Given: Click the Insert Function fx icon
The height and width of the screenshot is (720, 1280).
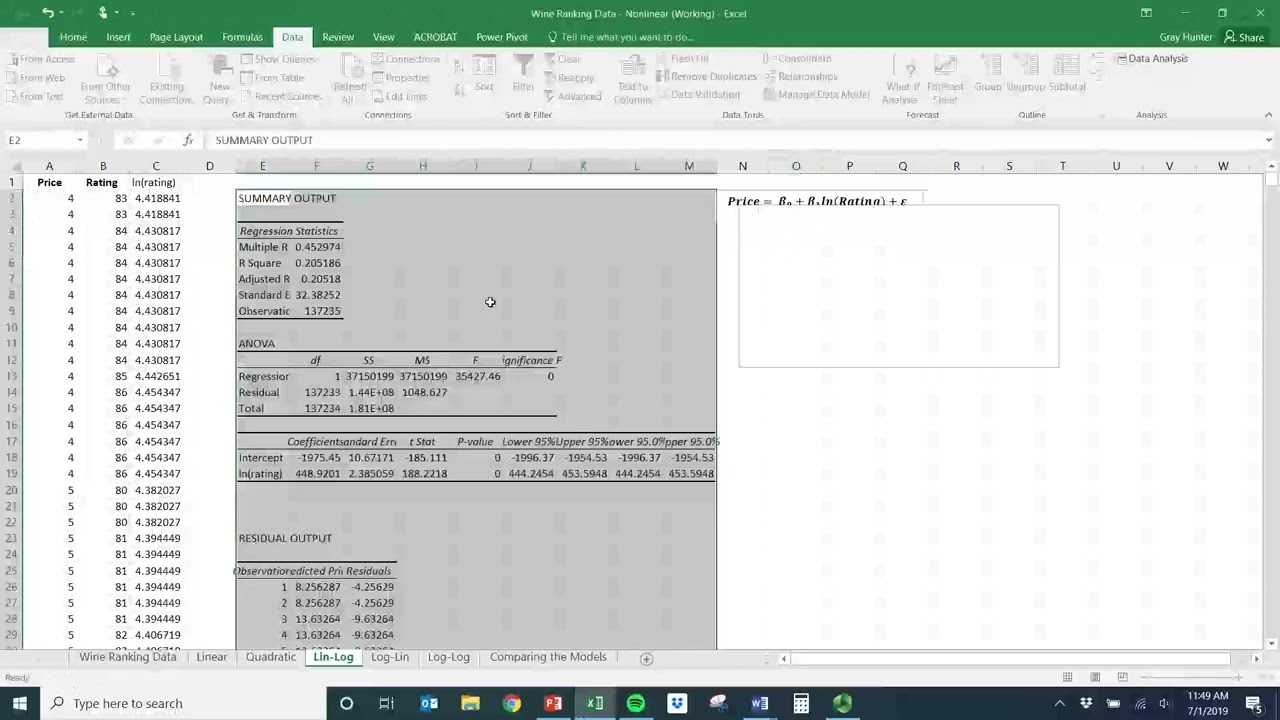Looking at the screenshot, I should pyautogui.click(x=187, y=140).
